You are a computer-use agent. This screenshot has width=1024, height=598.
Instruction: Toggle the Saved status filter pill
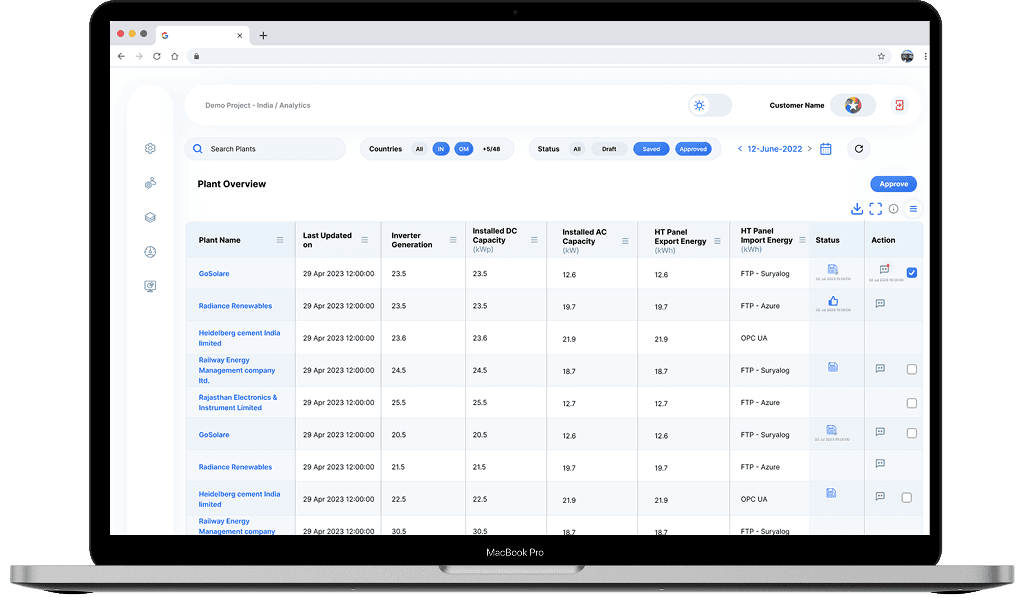tap(651, 149)
